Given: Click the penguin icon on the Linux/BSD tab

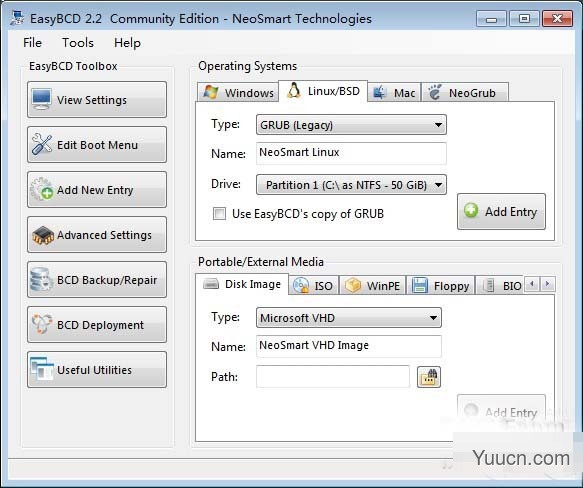Looking at the screenshot, I should point(293,90).
